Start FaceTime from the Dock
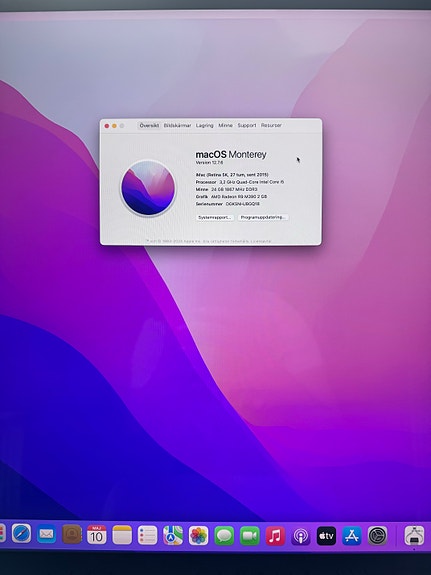431x575 pixels. 249,536
